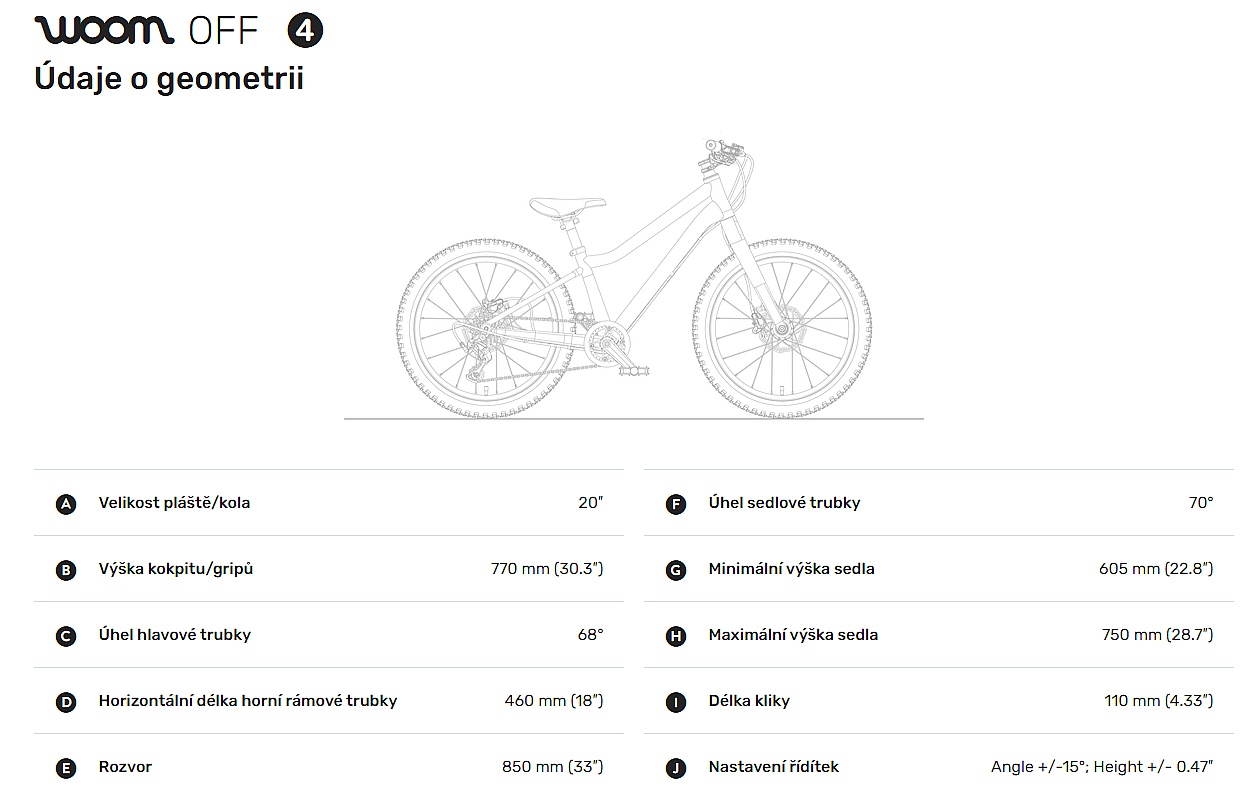This screenshot has width=1255, height=803.
Task: Click the woom logo
Action: point(104,30)
